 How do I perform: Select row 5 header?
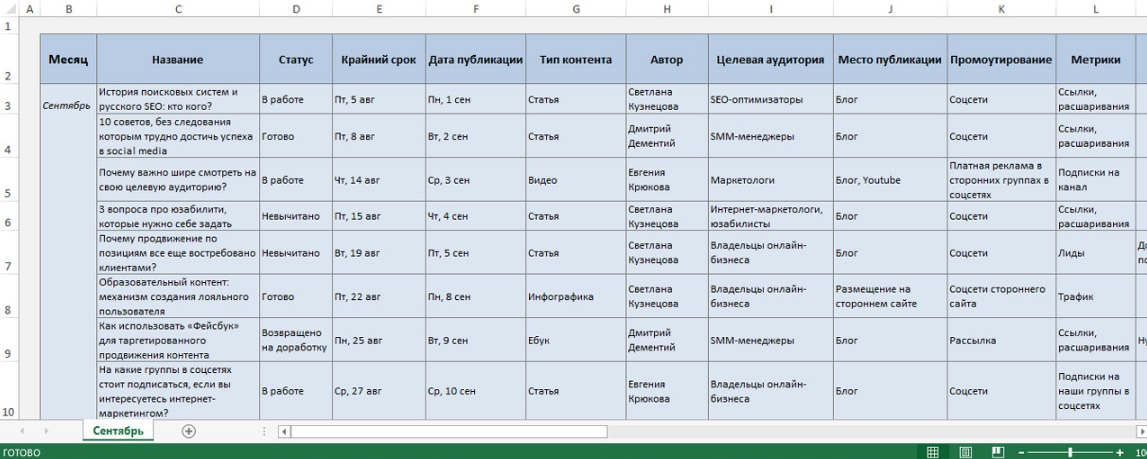point(11,193)
